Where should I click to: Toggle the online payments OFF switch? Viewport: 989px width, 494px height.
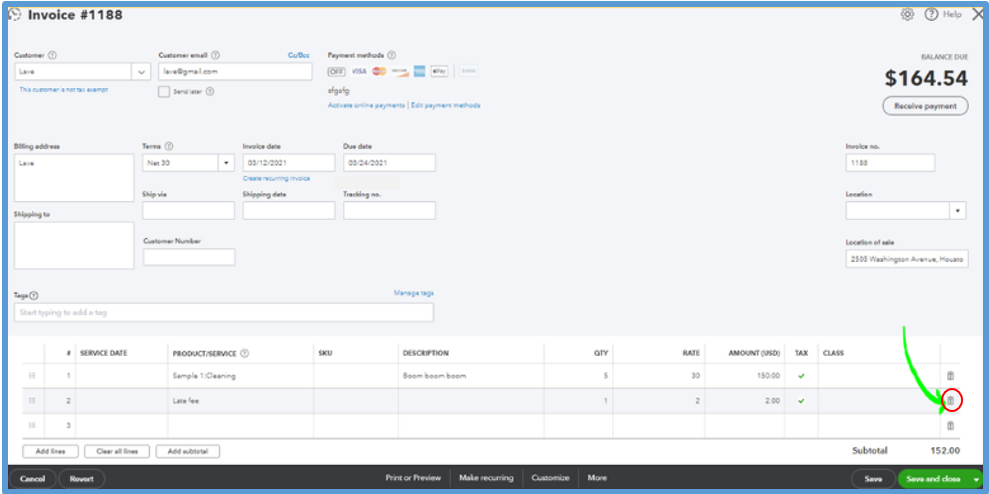[337, 71]
